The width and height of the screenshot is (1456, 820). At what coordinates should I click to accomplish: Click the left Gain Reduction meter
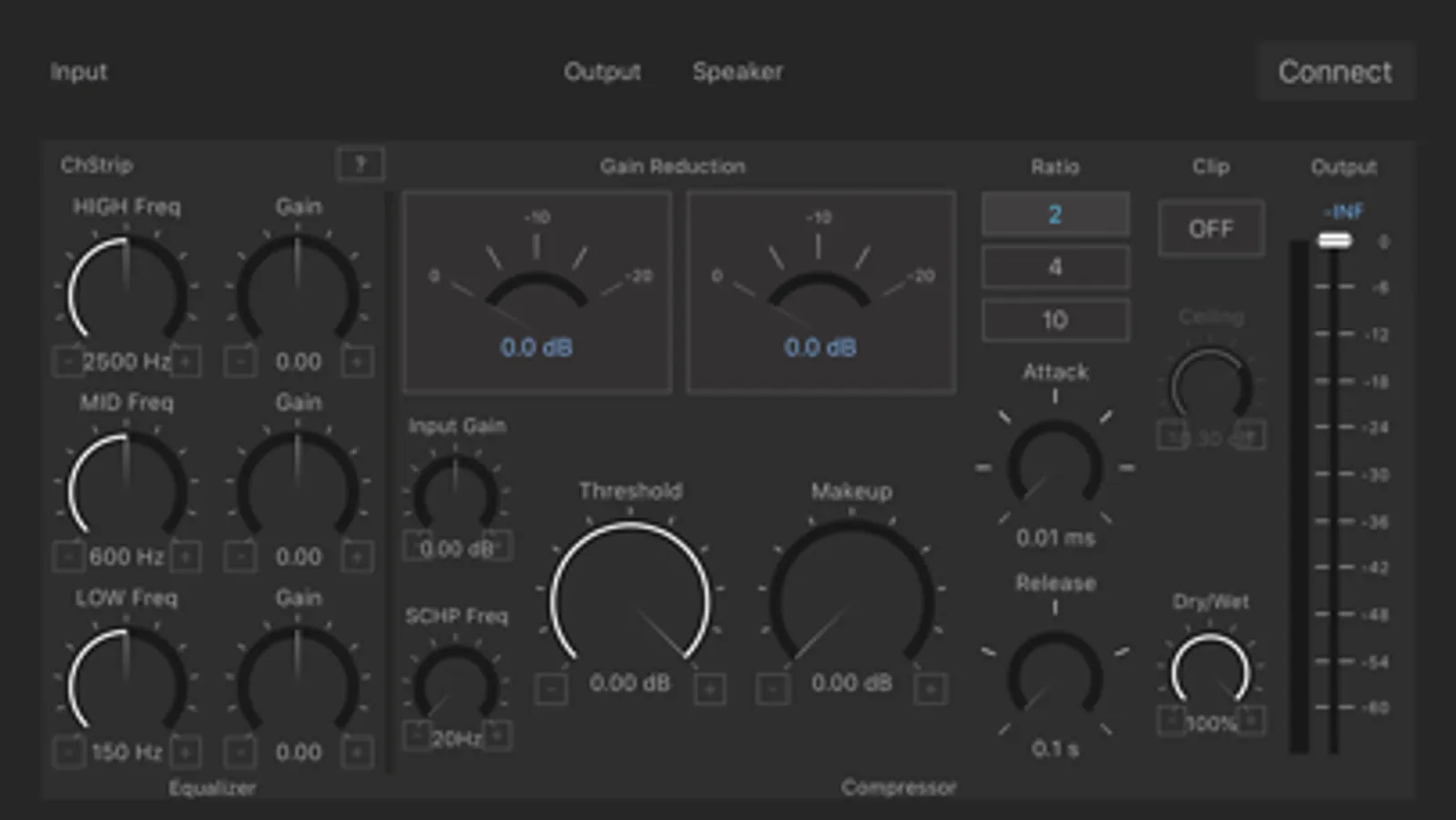[537, 292]
